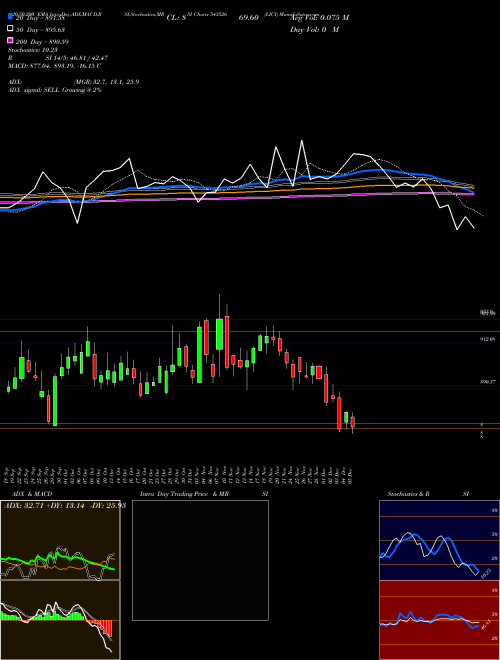The image size is (500, 660).
Task: Click the 'Avg Vol: 0.075 M' label
Action: 319,18
